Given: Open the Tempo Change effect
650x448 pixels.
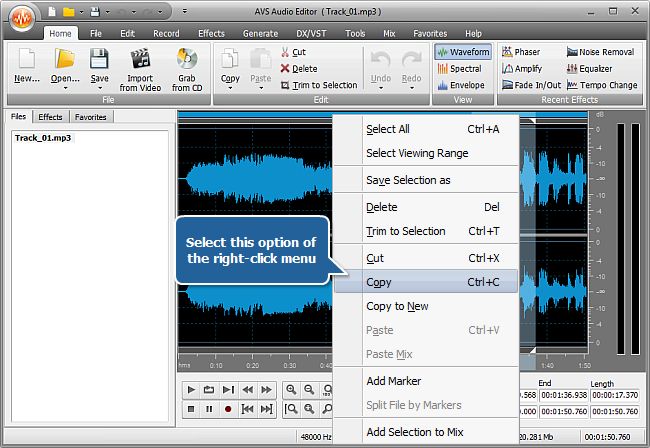Looking at the screenshot, I should (602, 85).
